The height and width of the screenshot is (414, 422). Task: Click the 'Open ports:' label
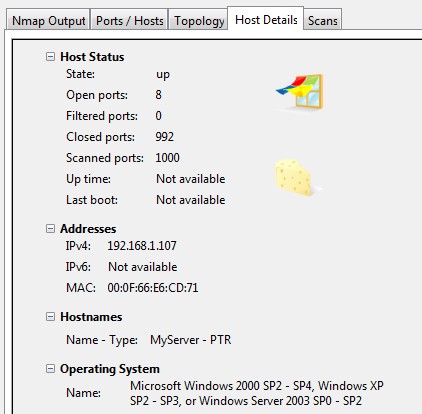[x=97, y=95]
